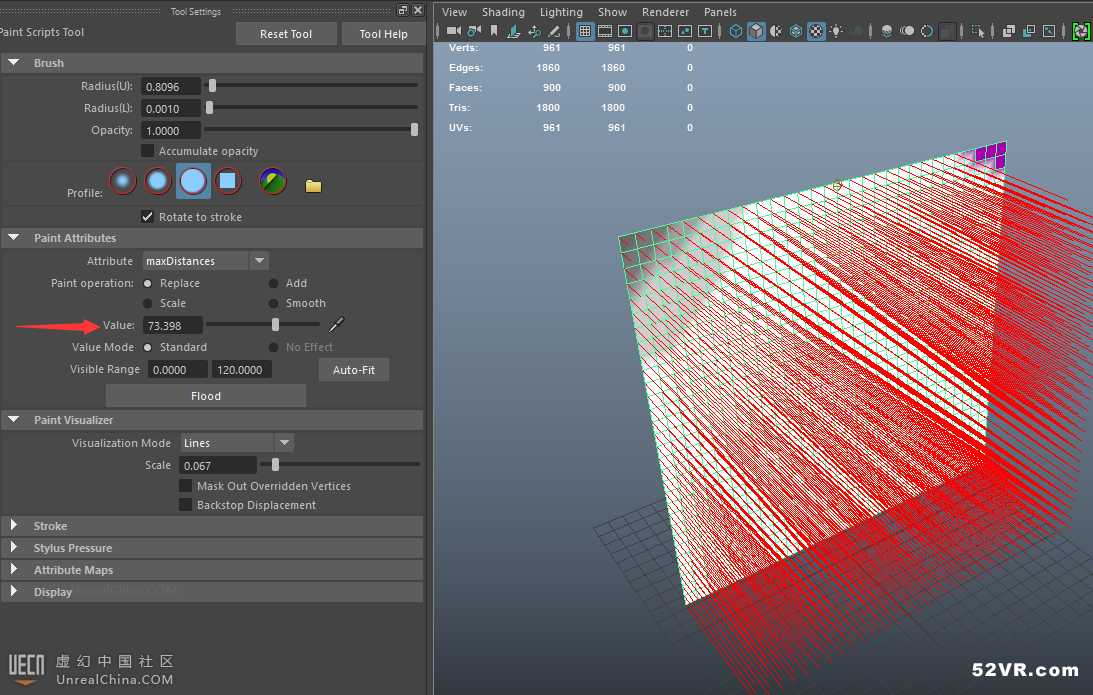Screen dimensions: 1093x695
Task: Toggle the Lock Camera icon
Action: pyautogui.click(x=474, y=31)
